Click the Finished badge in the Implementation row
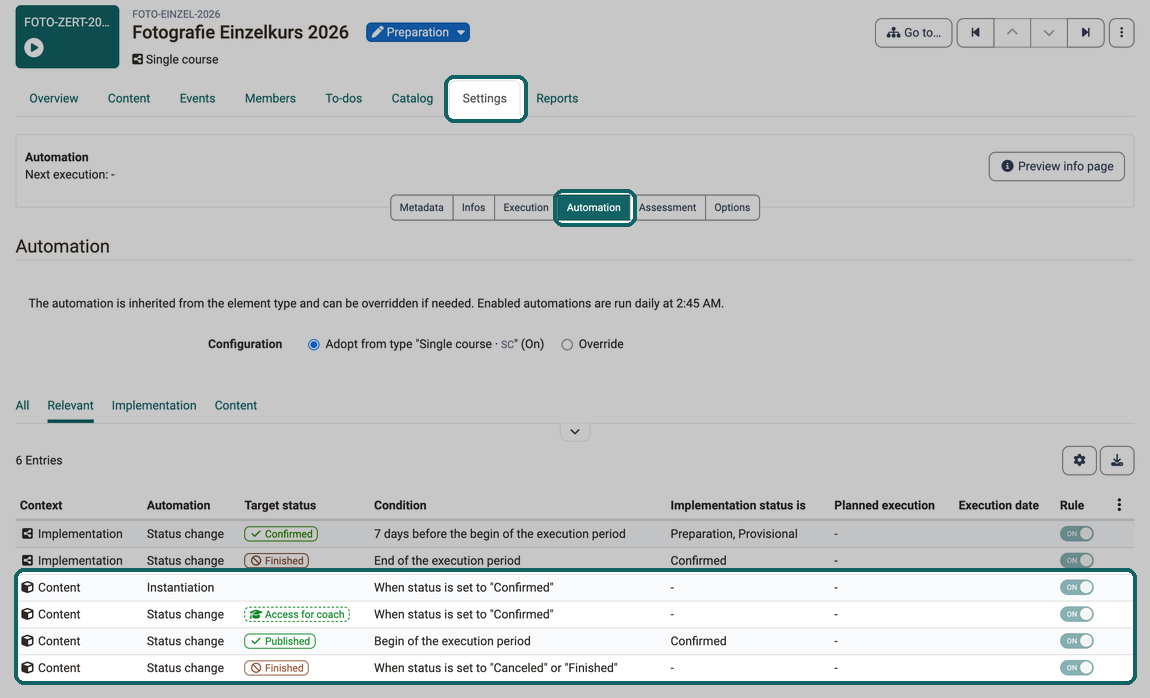The width and height of the screenshot is (1150, 698). [276, 560]
